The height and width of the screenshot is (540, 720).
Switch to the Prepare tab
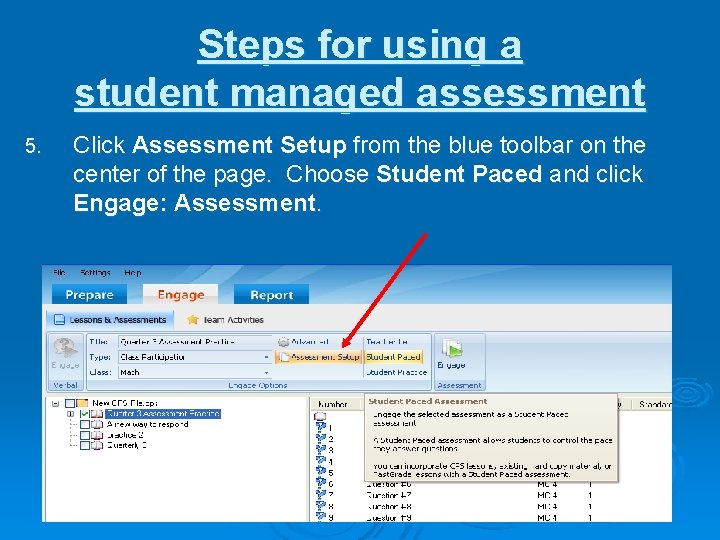coord(90,294)
